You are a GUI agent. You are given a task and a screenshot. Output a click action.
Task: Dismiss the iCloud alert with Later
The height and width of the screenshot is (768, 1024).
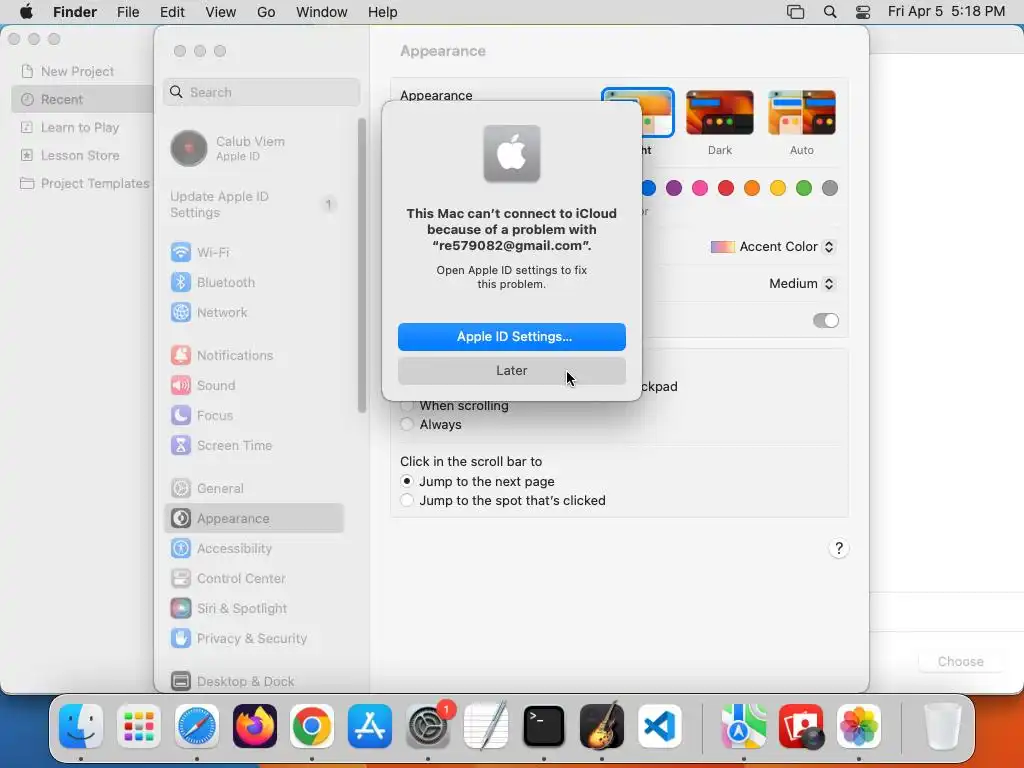pos(512,371)
